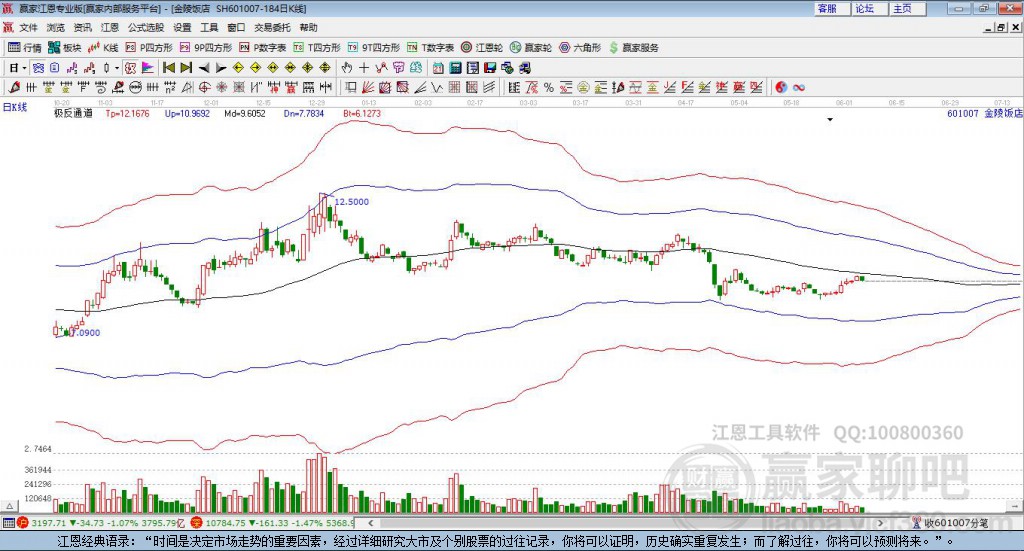Screen dimensions: 1024x551
Task: Open the 江恩轮 Gann wheel
Action: click(482, 48)
